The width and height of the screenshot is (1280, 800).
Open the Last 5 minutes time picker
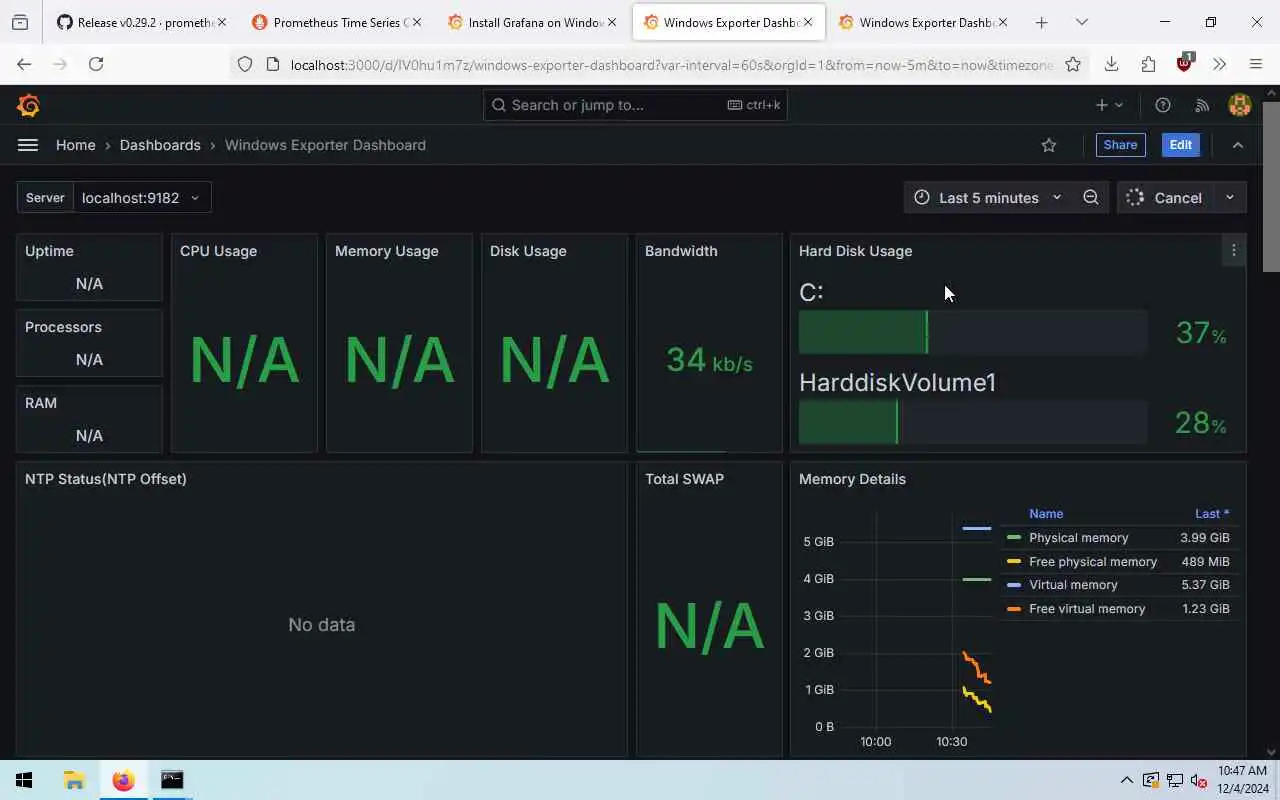(988, 198)
